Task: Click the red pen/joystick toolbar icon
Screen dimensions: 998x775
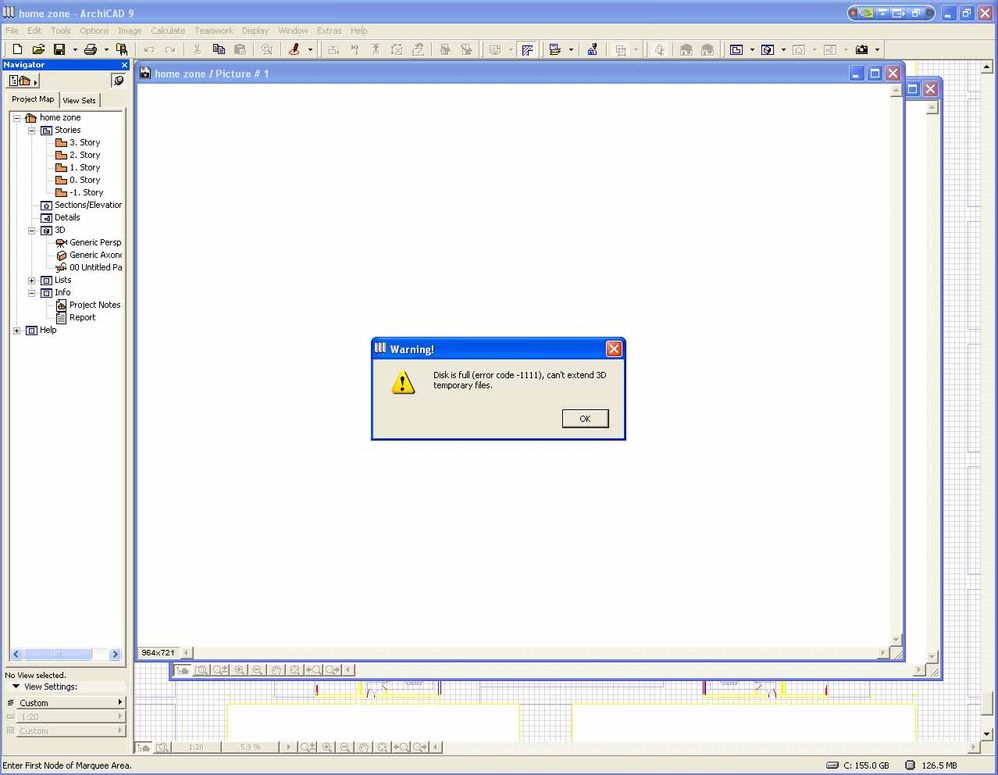Action: [294, 49]
